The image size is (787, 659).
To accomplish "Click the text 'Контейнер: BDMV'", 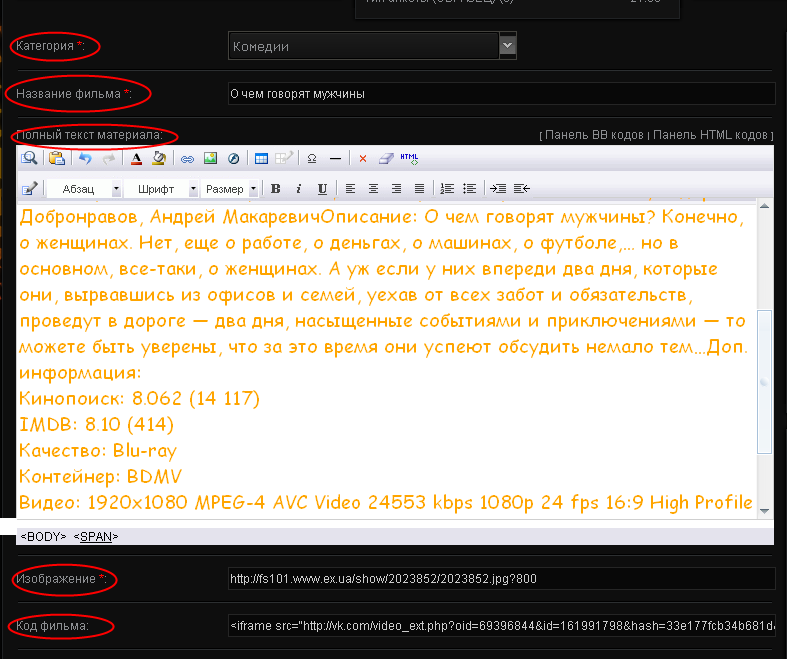I will click(100, 476).
